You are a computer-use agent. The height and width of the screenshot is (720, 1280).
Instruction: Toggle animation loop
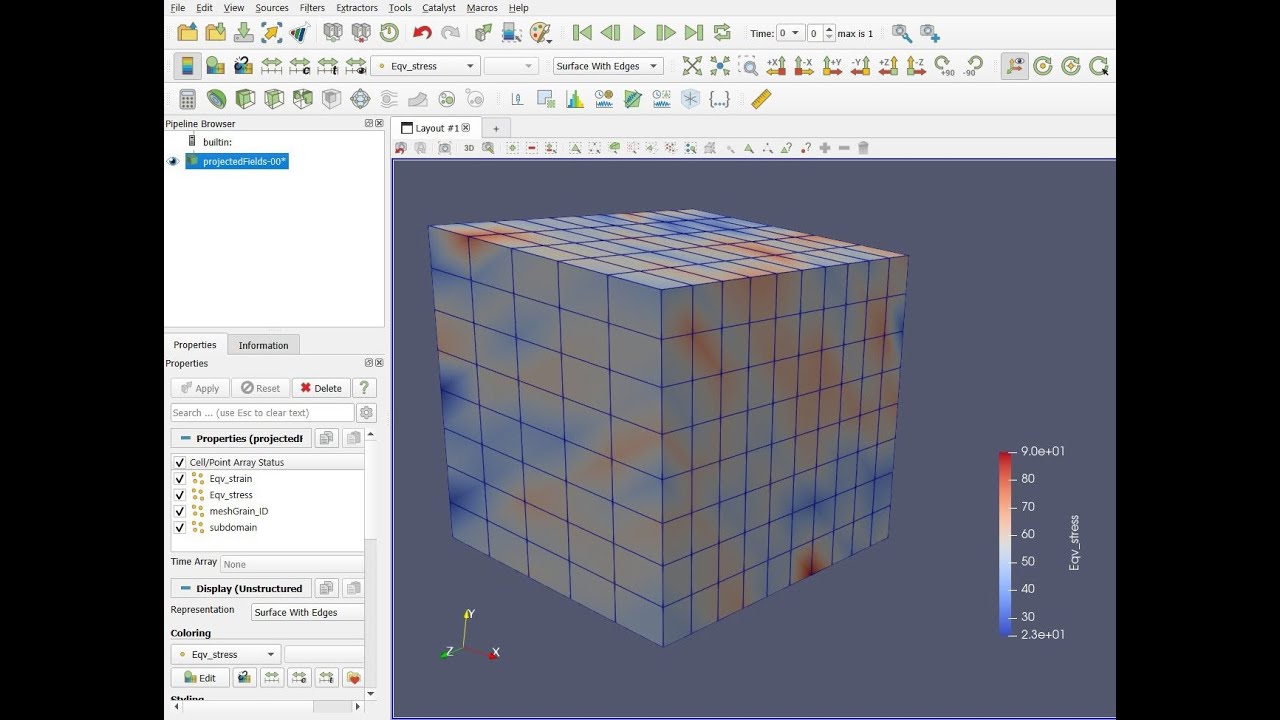point(722,33)
